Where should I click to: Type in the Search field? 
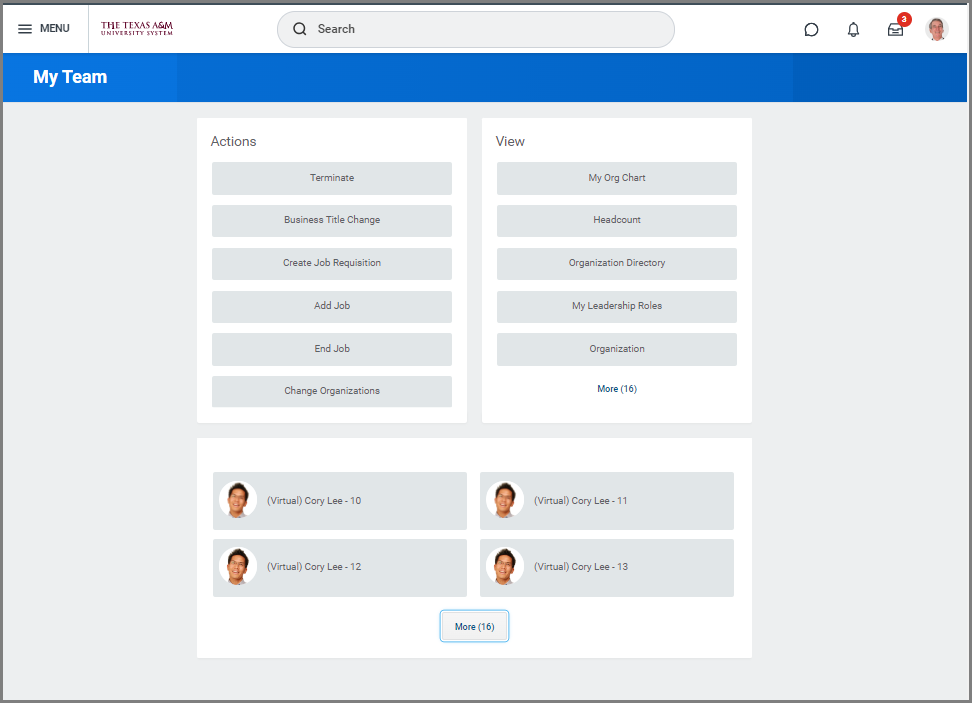click(490, 29)
